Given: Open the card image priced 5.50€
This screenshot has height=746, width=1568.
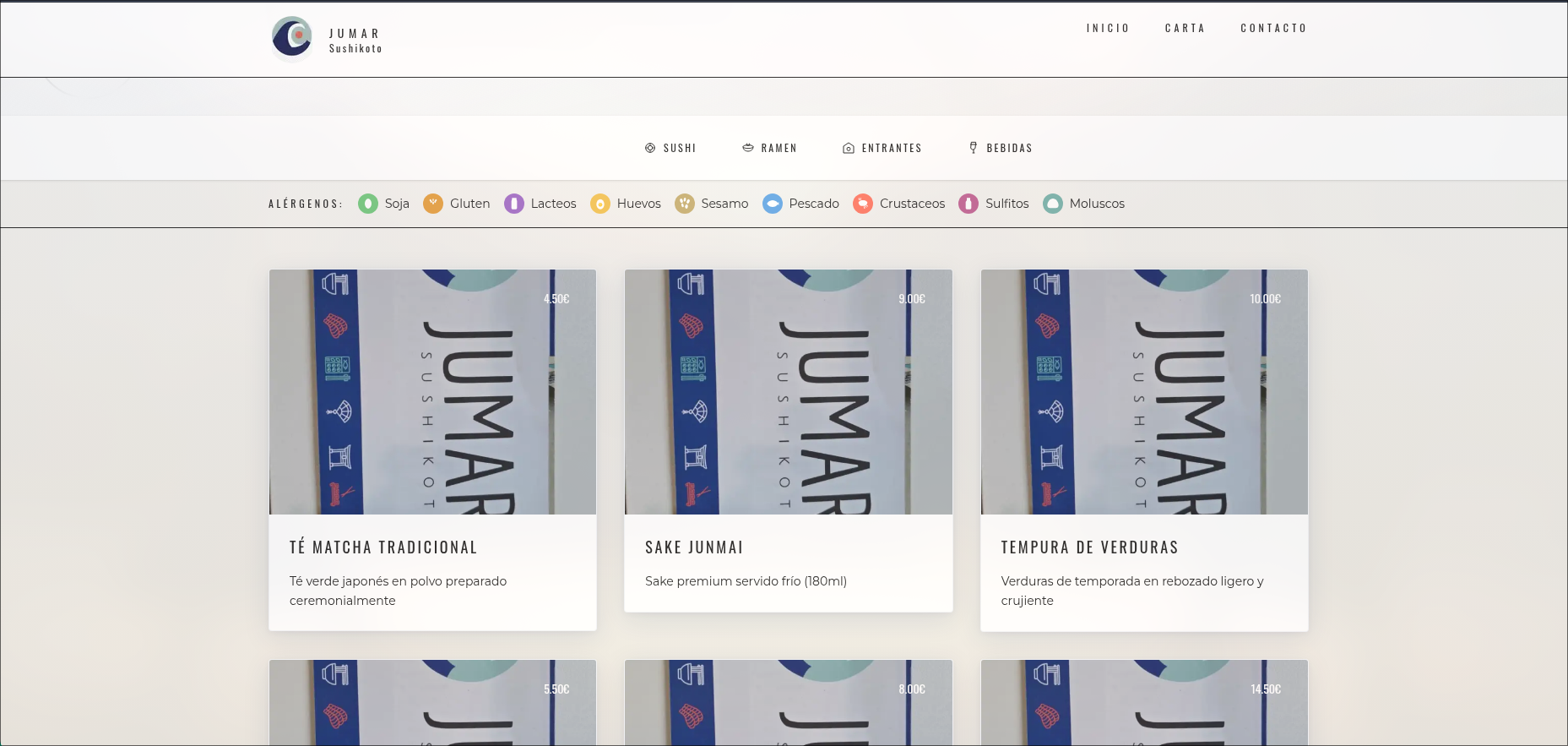Looking at the screenshot, I should [432, 703].
